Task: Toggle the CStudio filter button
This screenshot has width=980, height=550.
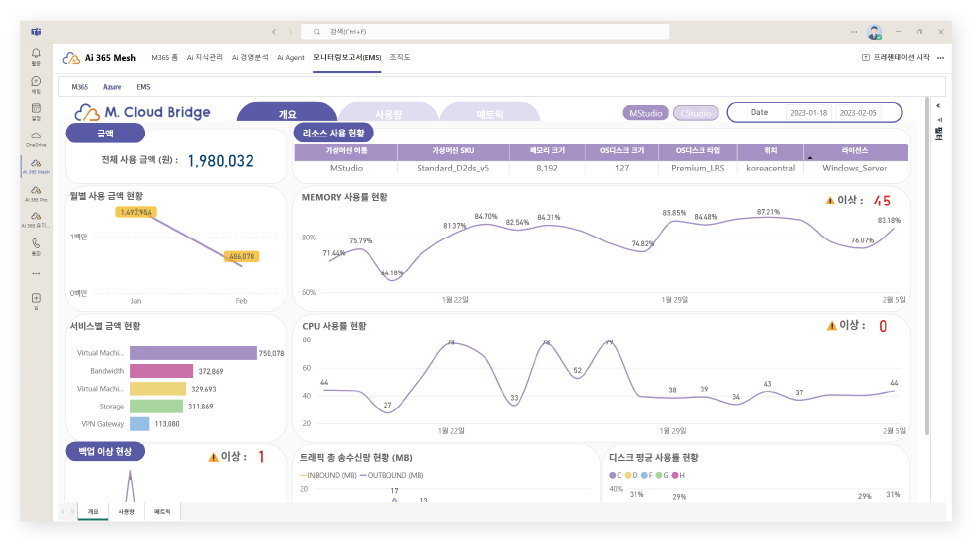Action: pyautogui.click(x=696, y=113)
